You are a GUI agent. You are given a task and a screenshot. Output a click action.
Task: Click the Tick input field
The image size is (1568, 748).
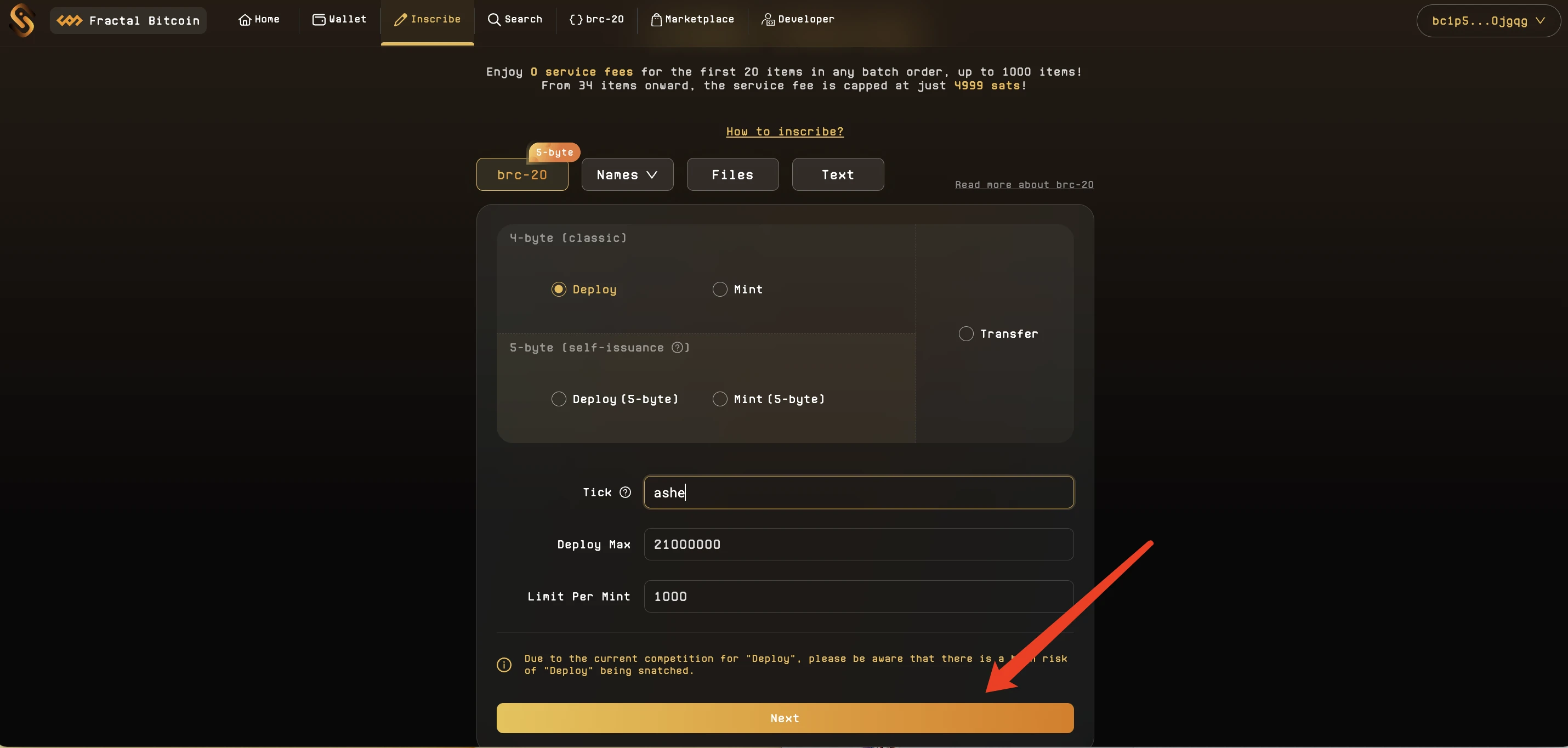click(x=858, y=492)
